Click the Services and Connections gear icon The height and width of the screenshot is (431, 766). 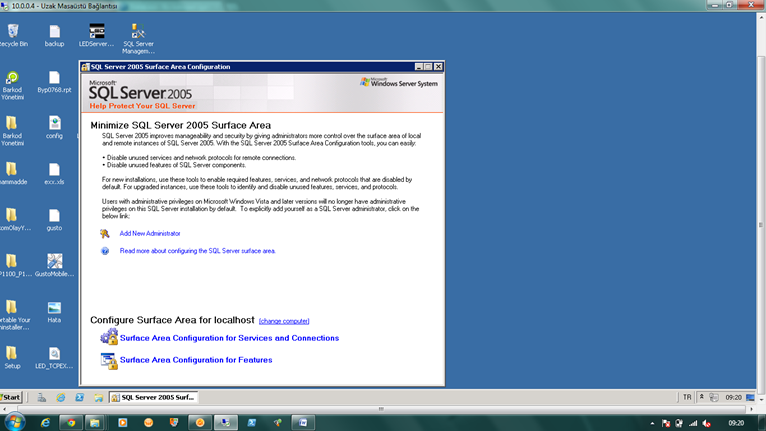click(109, 337)
